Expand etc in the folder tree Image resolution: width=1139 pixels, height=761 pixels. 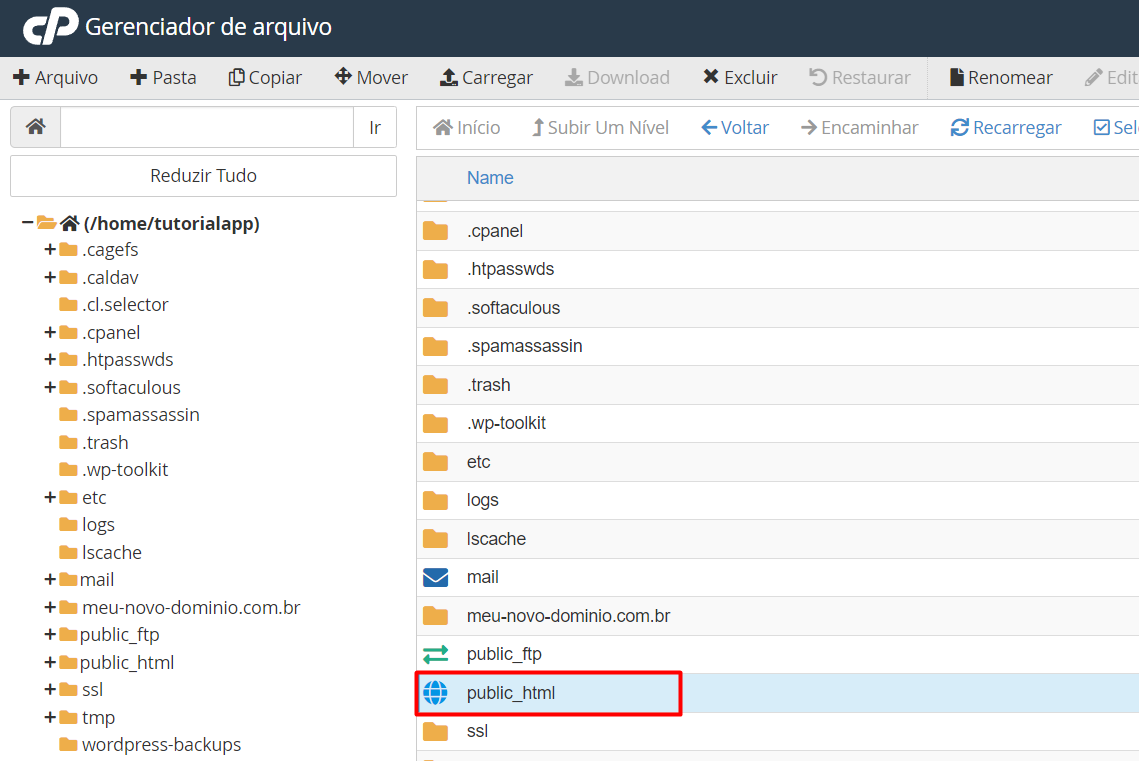tap(50, 497)
